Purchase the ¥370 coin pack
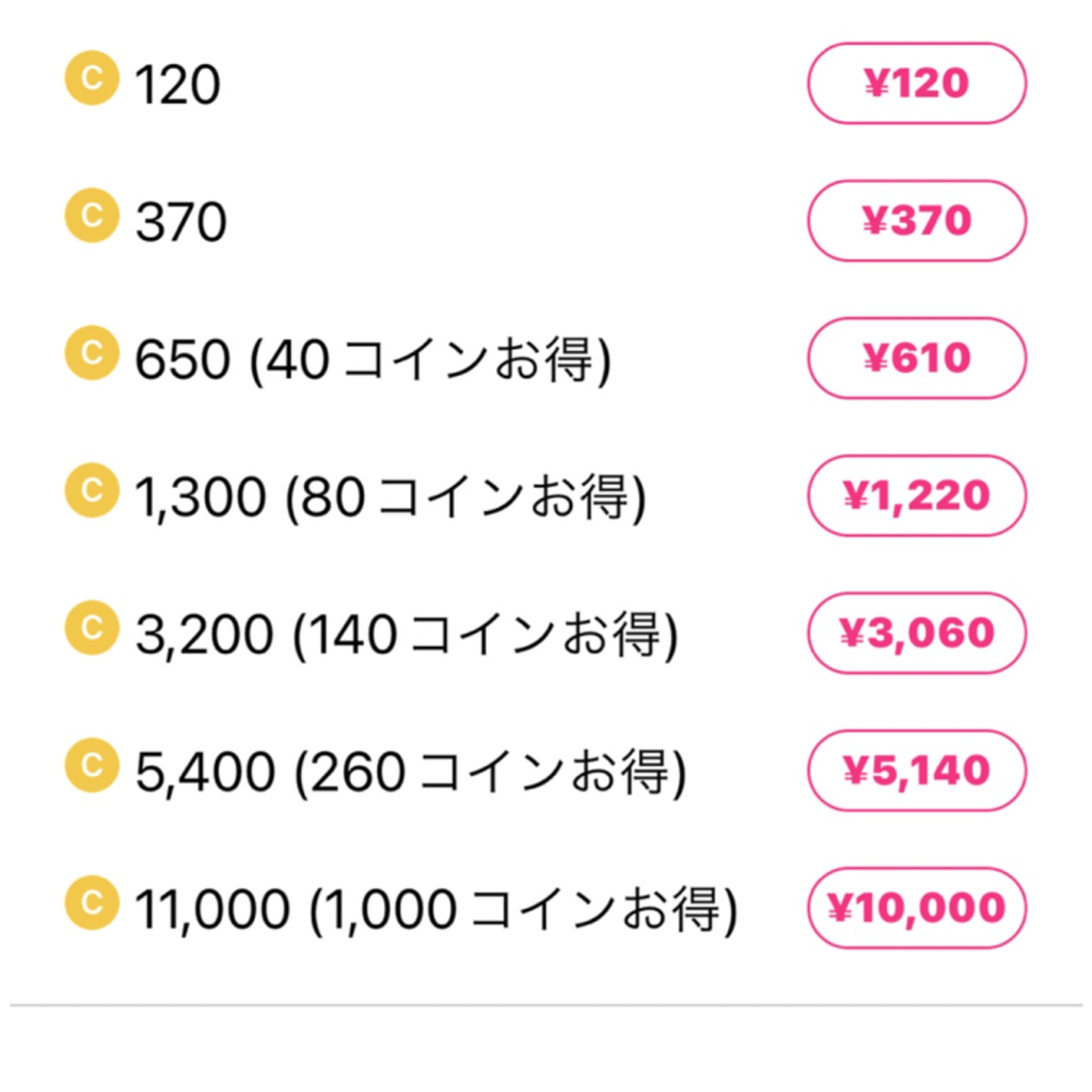The height and width of the screenshot is (1092, 1092). point(916,221)
